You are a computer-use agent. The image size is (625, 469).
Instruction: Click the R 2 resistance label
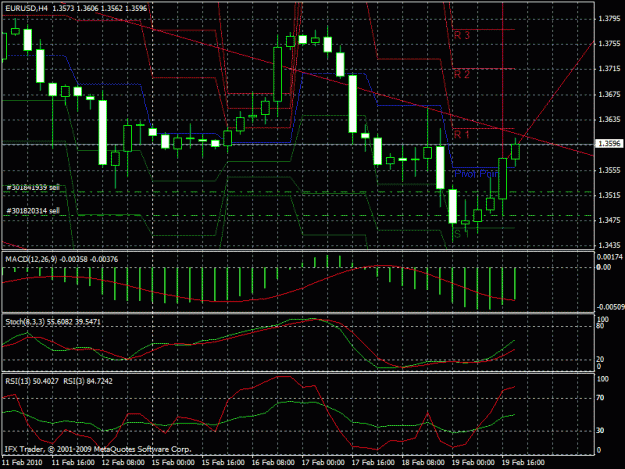(462, 74)
